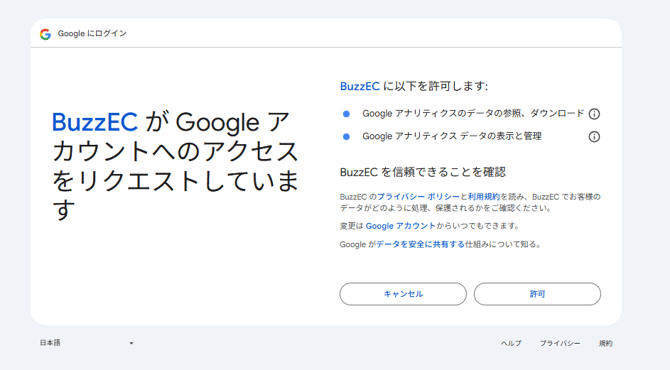Viewport: 670px width, 370px height.
Task: Open the データを安全に共有する link
Action: coord(420,244)
